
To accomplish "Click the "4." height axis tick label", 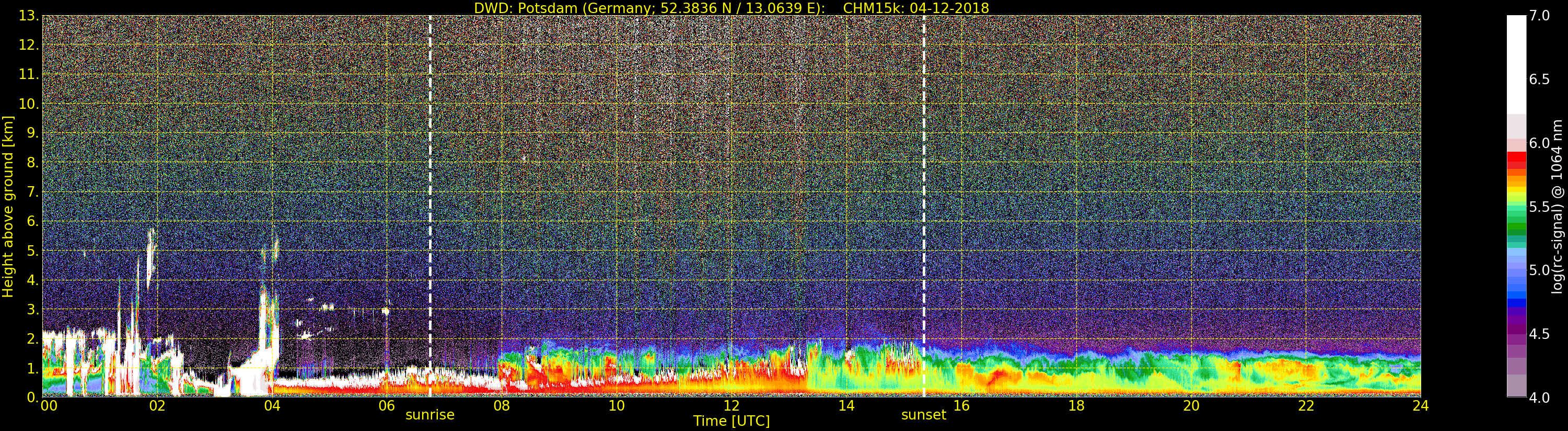I will point(32,280).
